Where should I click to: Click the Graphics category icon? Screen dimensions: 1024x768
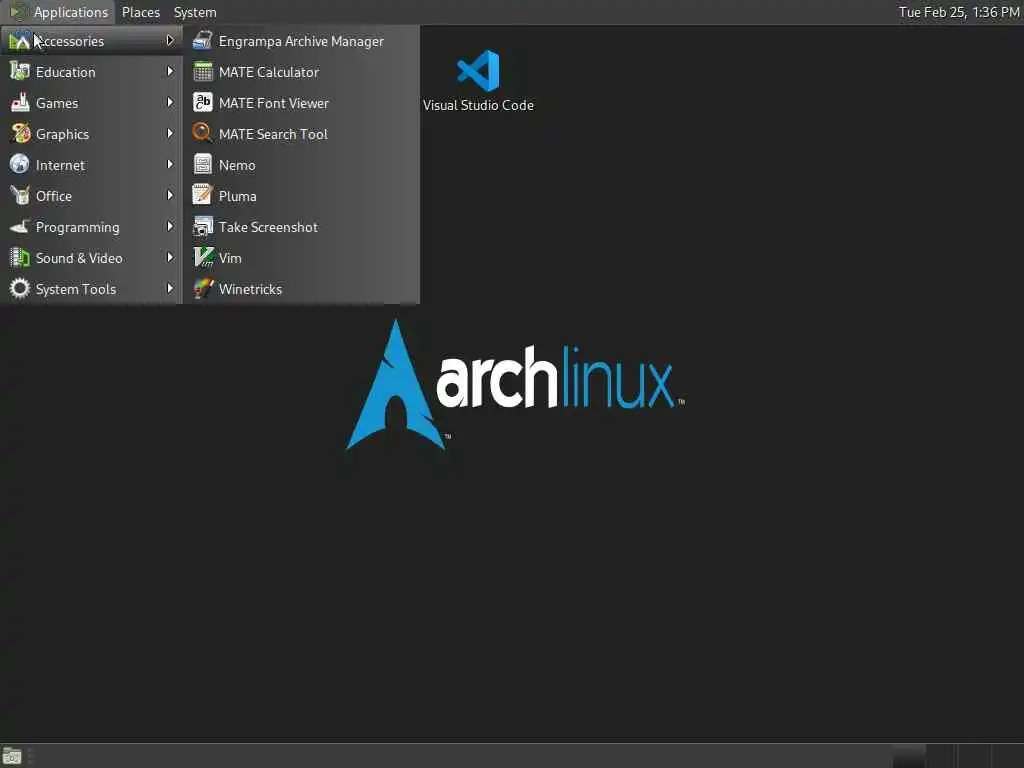(x=20, y=133)
